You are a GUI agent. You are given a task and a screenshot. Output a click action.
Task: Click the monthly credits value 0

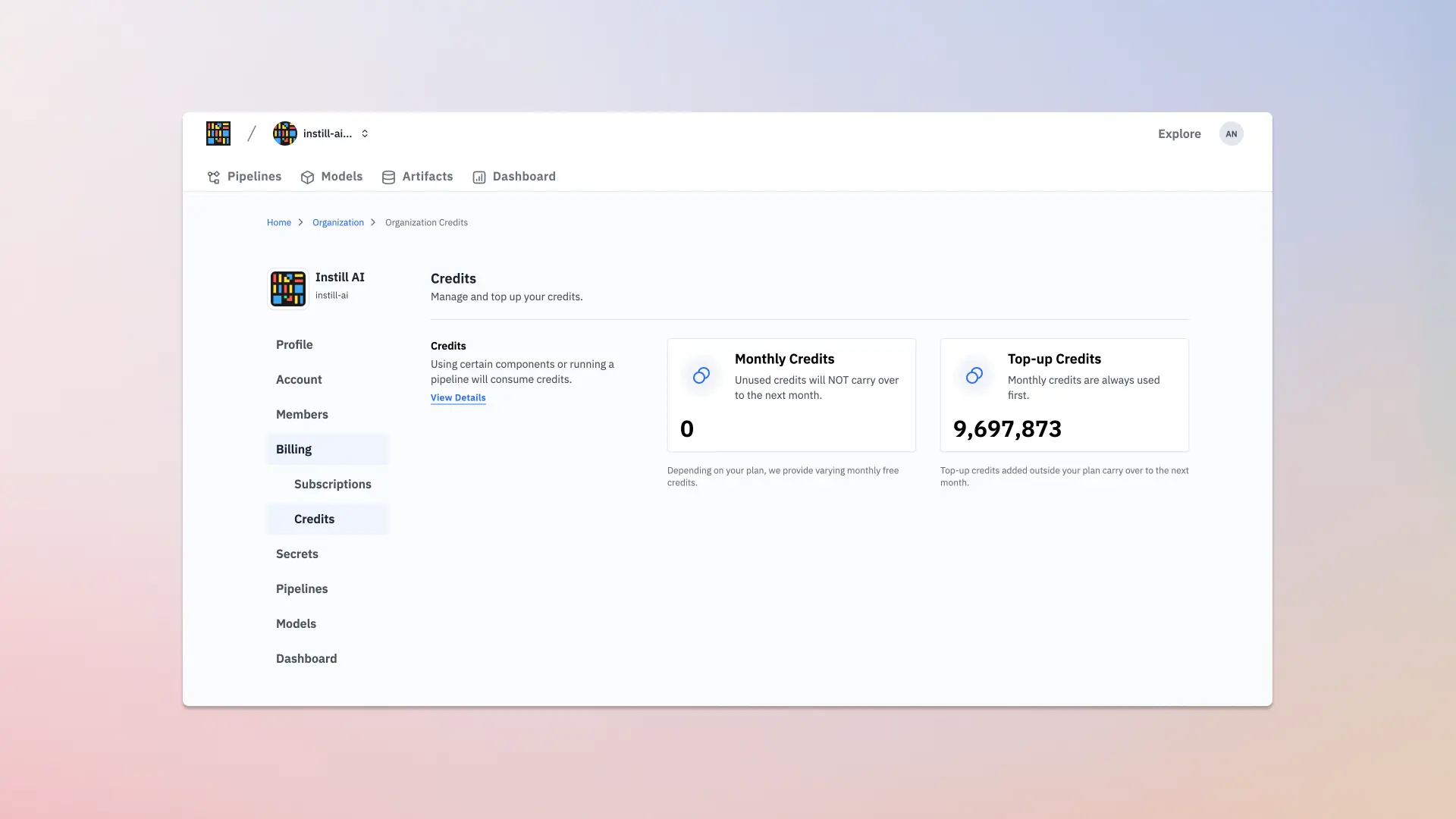coord(687,429)
